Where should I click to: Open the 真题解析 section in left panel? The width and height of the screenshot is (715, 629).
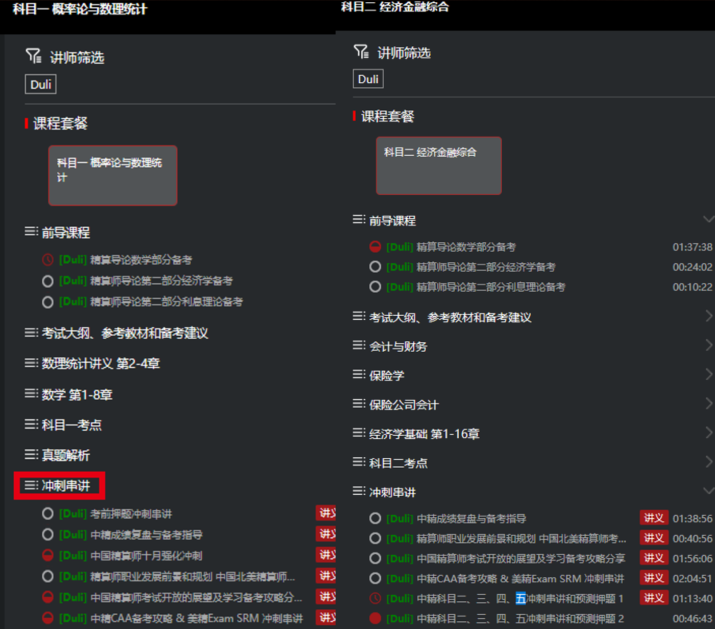(x=64, y=455)
